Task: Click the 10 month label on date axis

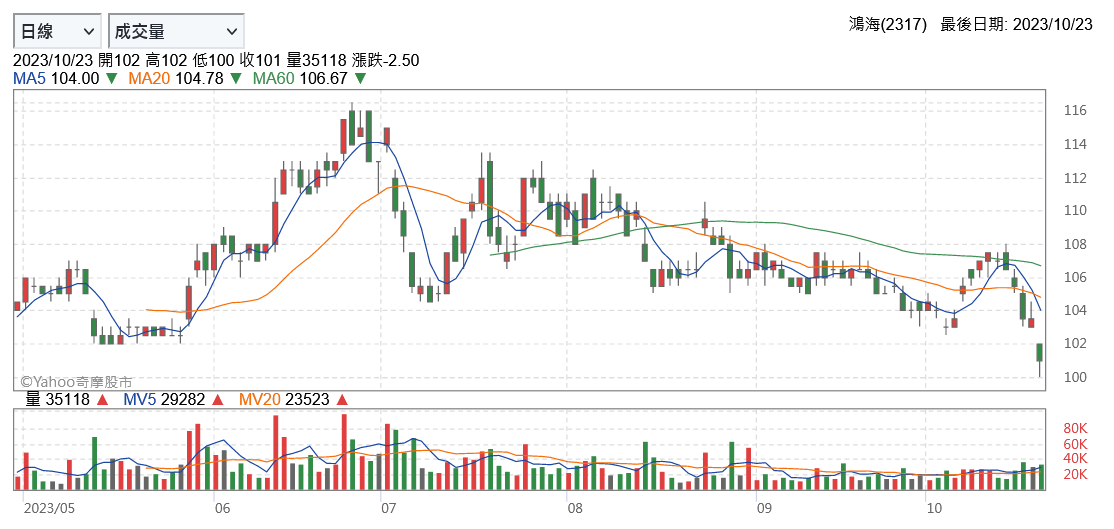Action: tap(934, 509)
